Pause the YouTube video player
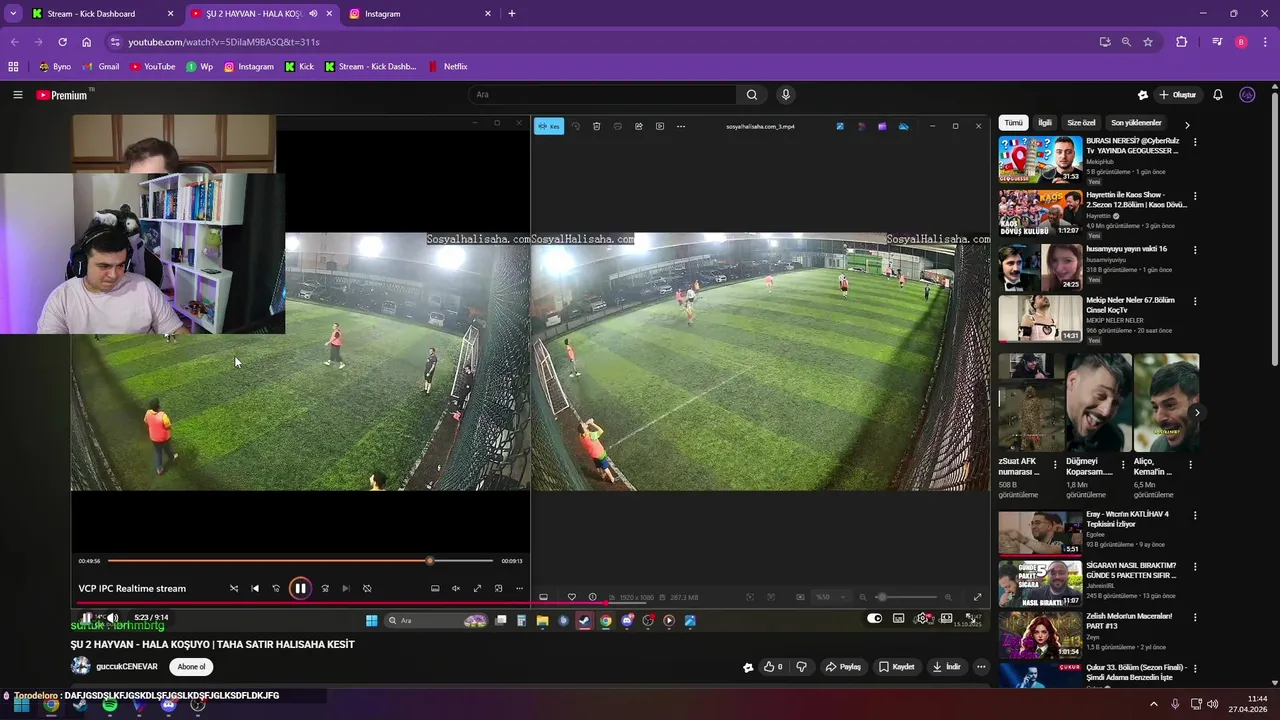This screenshot has height=720, width=1280. [87, 618]
